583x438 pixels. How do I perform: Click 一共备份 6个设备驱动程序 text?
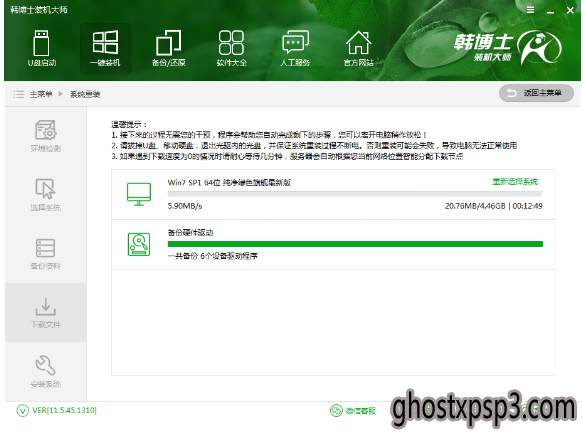212,256
